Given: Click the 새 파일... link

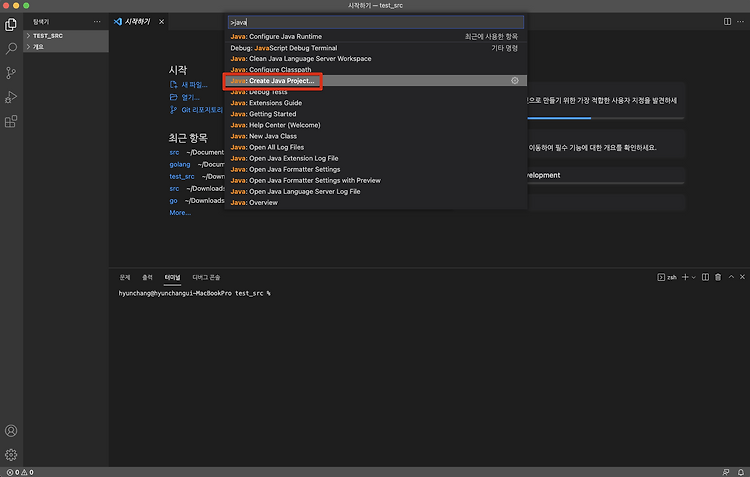Looking at the screenshot, I should point(194,85).
